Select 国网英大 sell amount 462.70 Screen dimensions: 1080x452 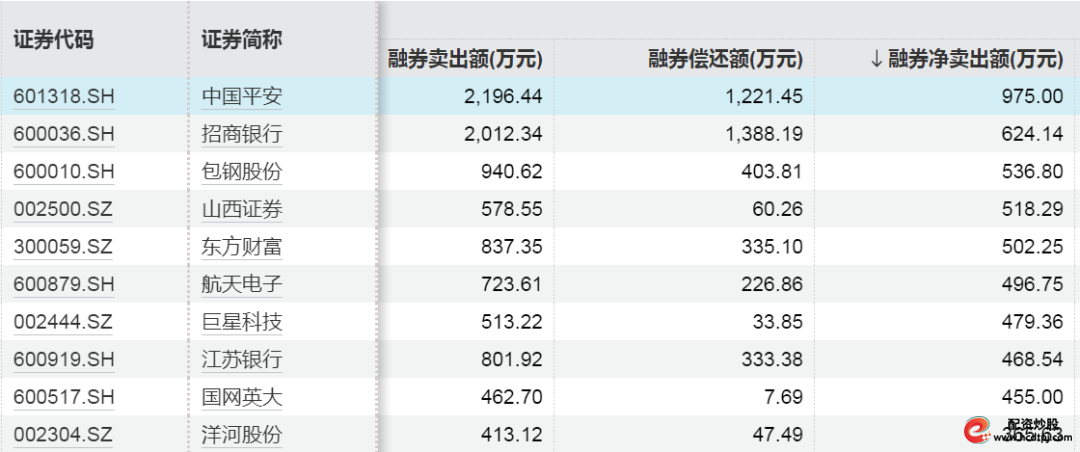click(x=512, y=397)
